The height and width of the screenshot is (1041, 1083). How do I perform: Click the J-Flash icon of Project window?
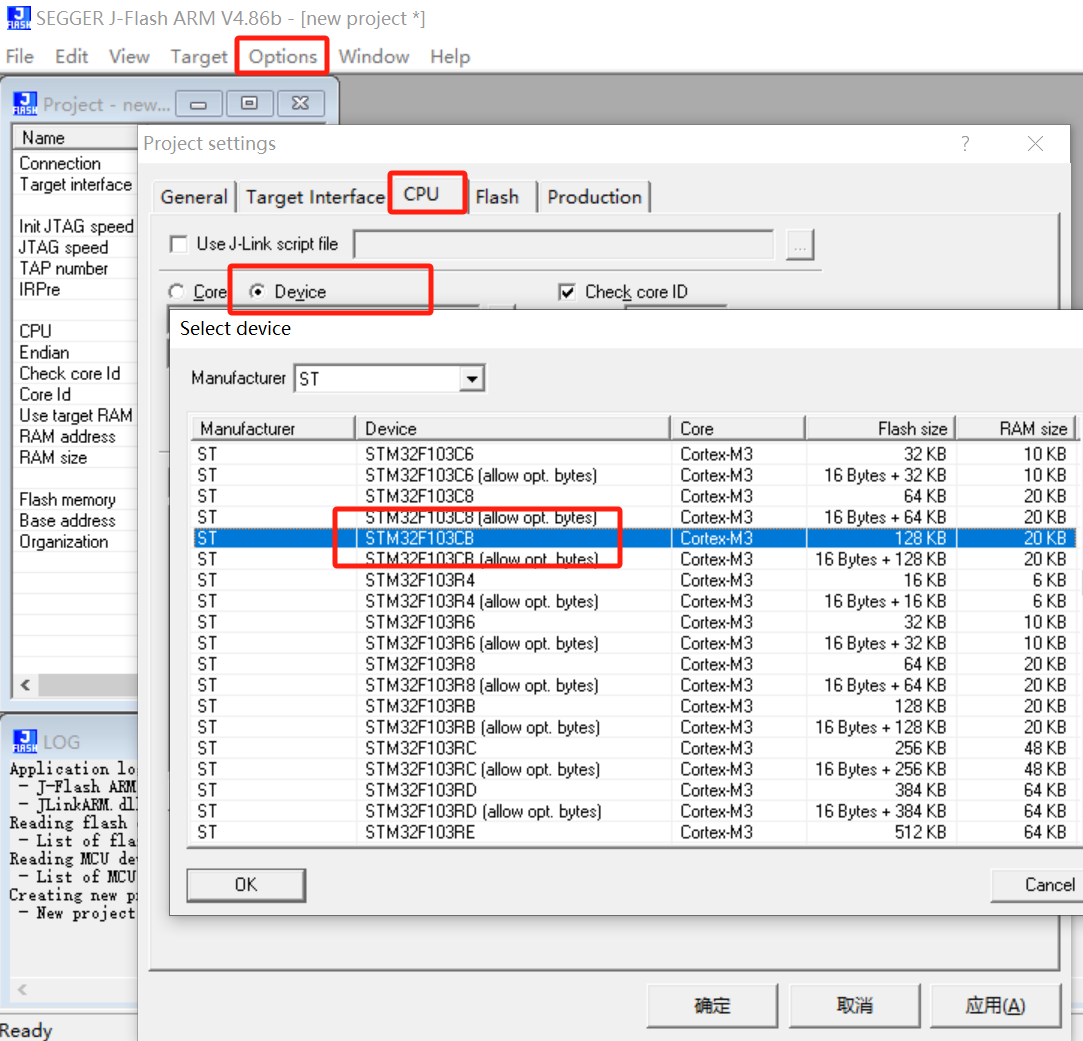pyautogui.click(x=25, y=104)
